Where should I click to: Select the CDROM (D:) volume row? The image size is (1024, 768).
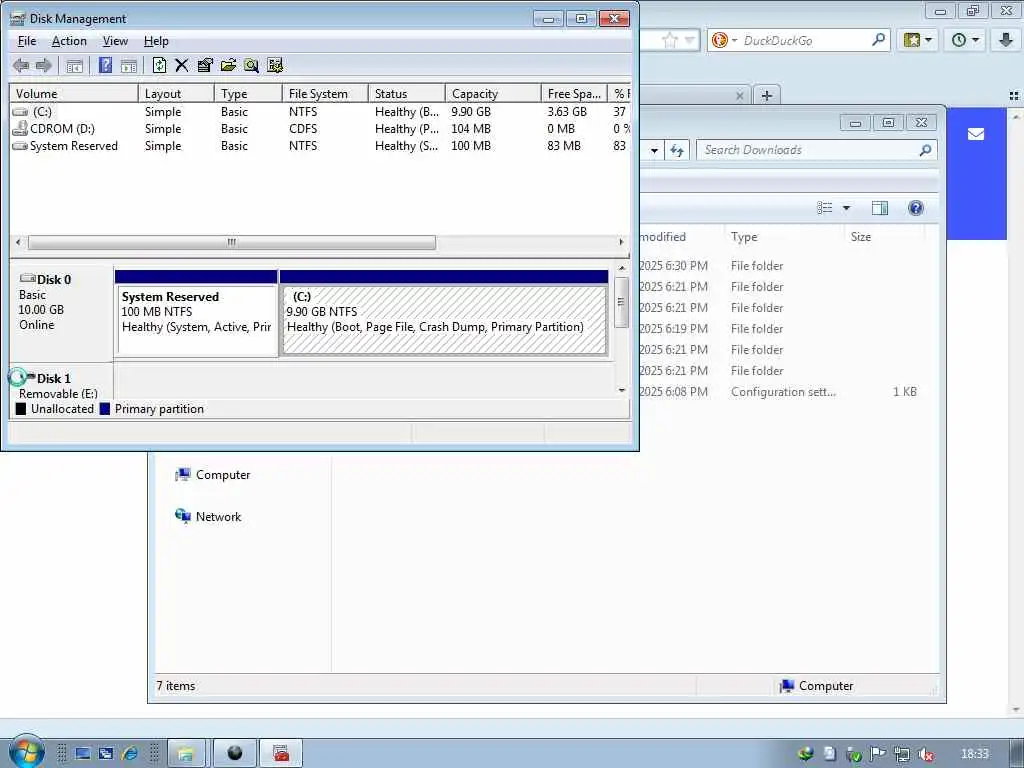(x=320, y=129)
